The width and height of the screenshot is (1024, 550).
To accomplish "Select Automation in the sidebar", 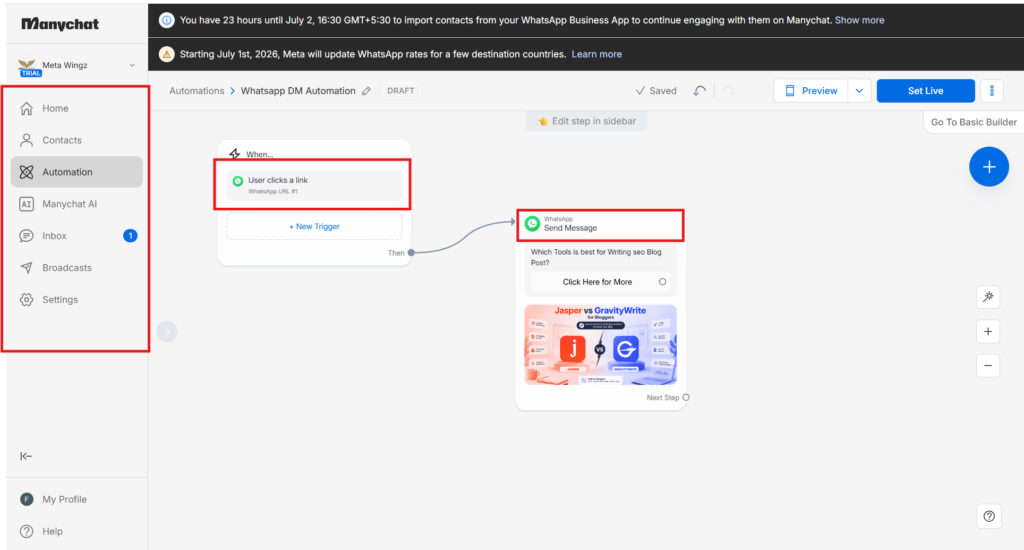I will coord(76,172).
